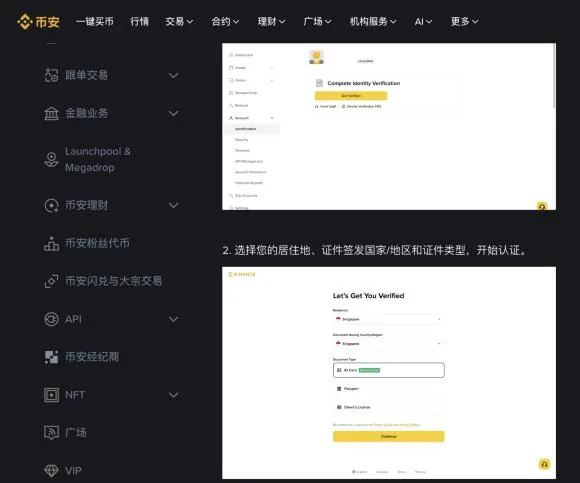580x483 pixels.
Task: Click the support headset icon in first screenshot
Action: pyautogui.click(x=542, y=206)
